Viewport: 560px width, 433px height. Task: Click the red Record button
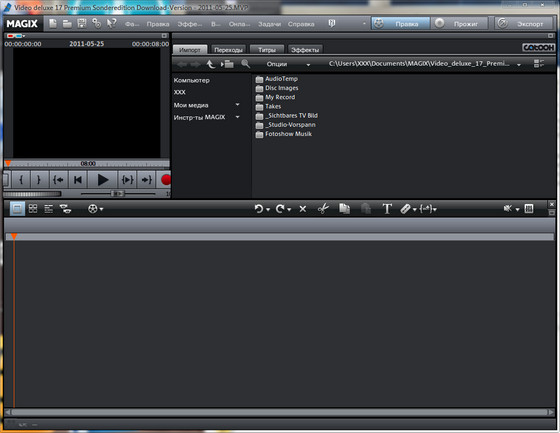(x=165, y=180)
